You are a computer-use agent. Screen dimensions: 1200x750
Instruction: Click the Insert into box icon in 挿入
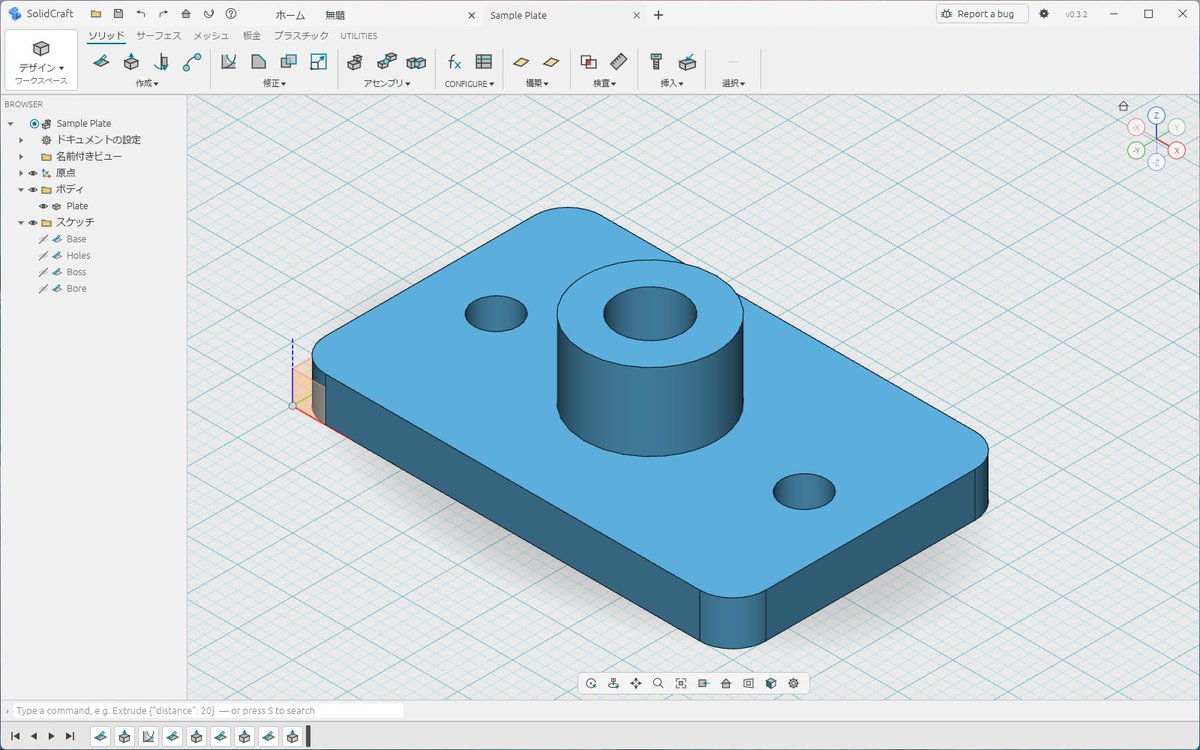[687, 62]
